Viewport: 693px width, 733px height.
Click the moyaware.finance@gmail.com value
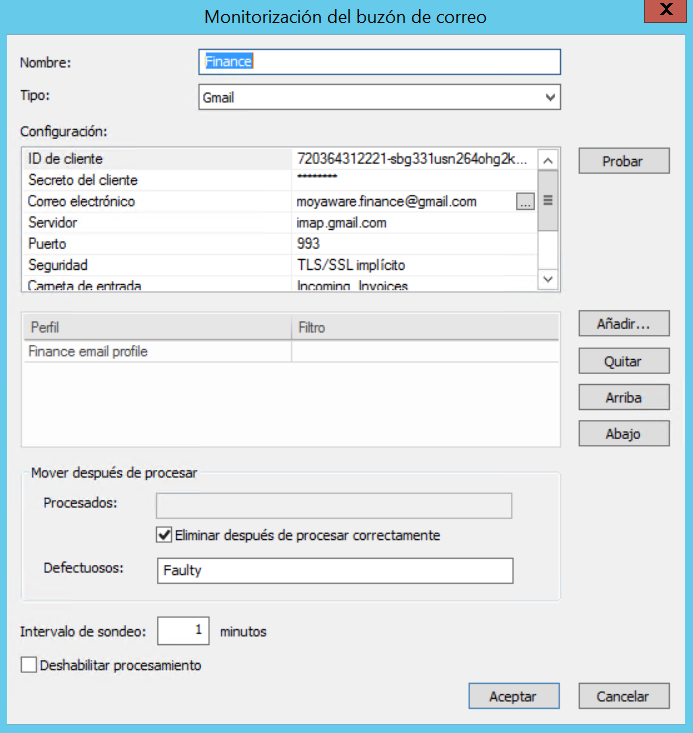tap(386, 201)
